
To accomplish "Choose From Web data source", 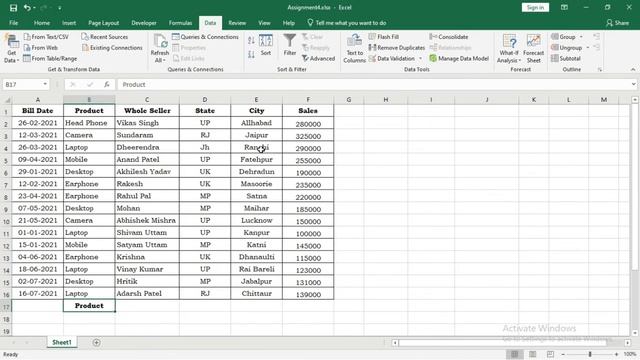I will coord(41,48).
